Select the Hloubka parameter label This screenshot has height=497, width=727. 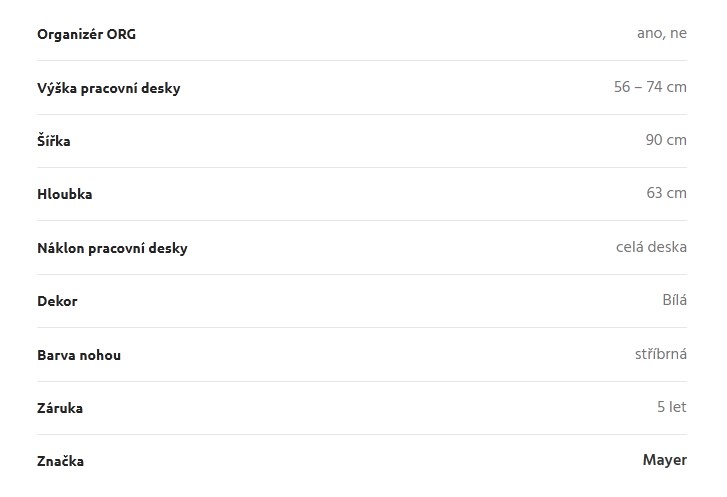64,194
